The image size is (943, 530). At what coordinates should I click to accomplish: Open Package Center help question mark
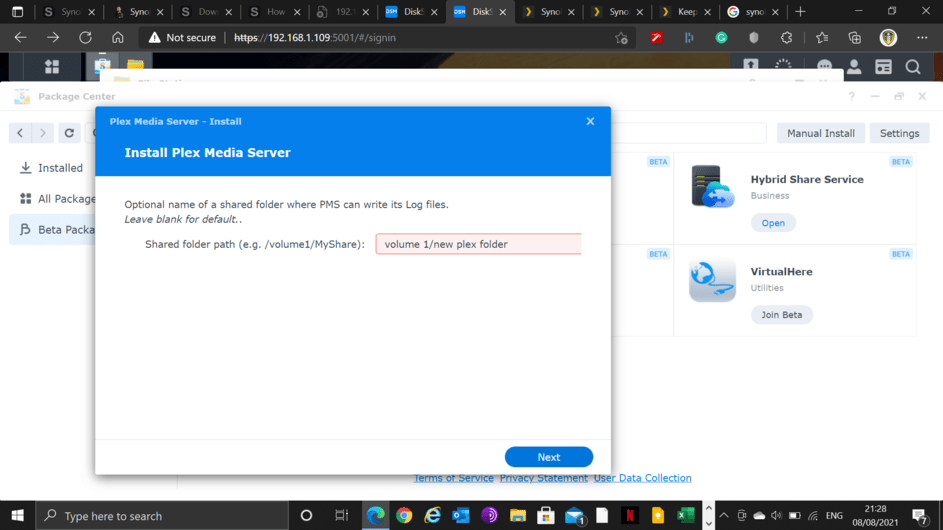(852, 96)
